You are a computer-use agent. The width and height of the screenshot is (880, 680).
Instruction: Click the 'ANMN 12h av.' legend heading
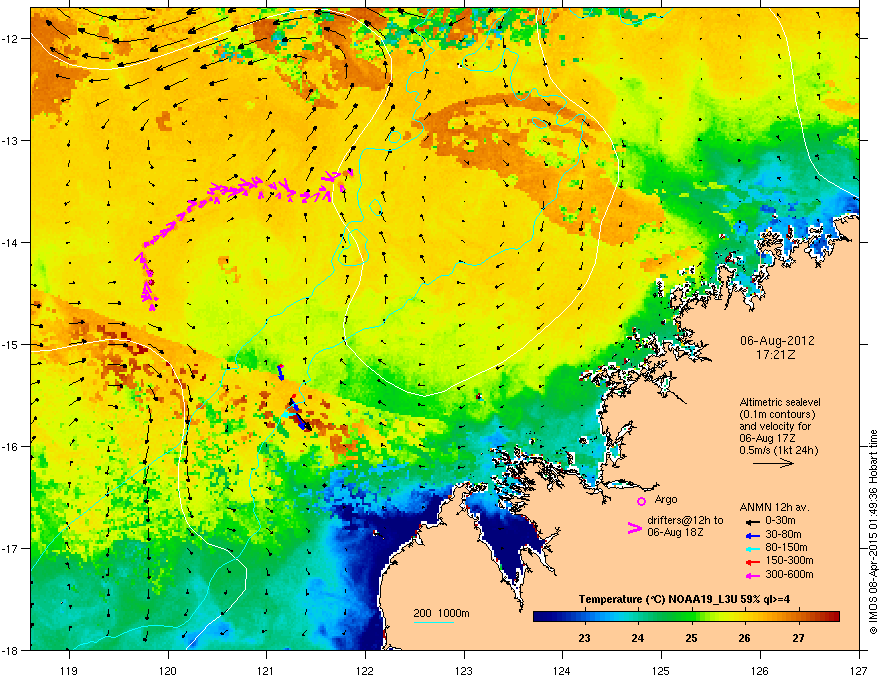774,507
